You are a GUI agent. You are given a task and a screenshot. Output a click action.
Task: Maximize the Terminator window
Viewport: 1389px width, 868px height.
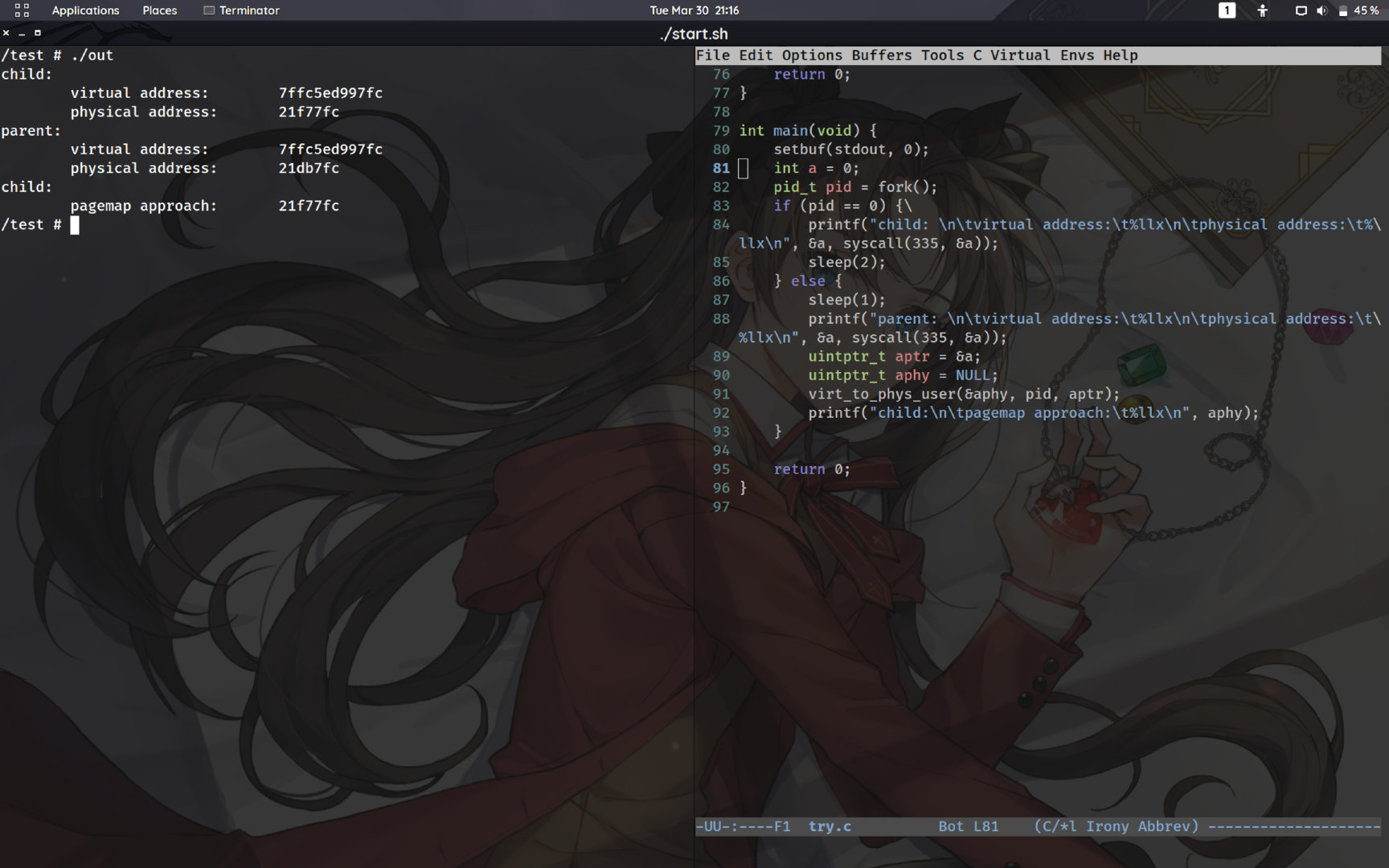pos(37,33)
